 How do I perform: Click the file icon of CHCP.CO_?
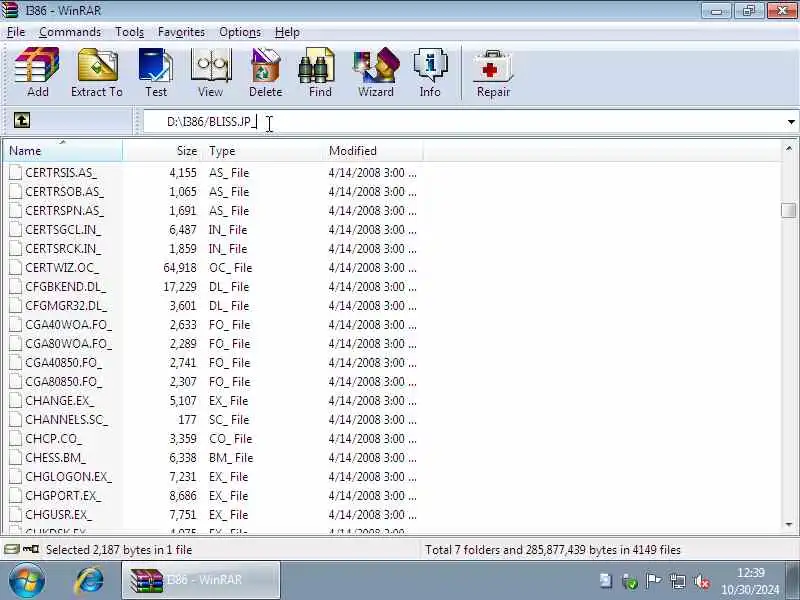[x=16, y=439]
